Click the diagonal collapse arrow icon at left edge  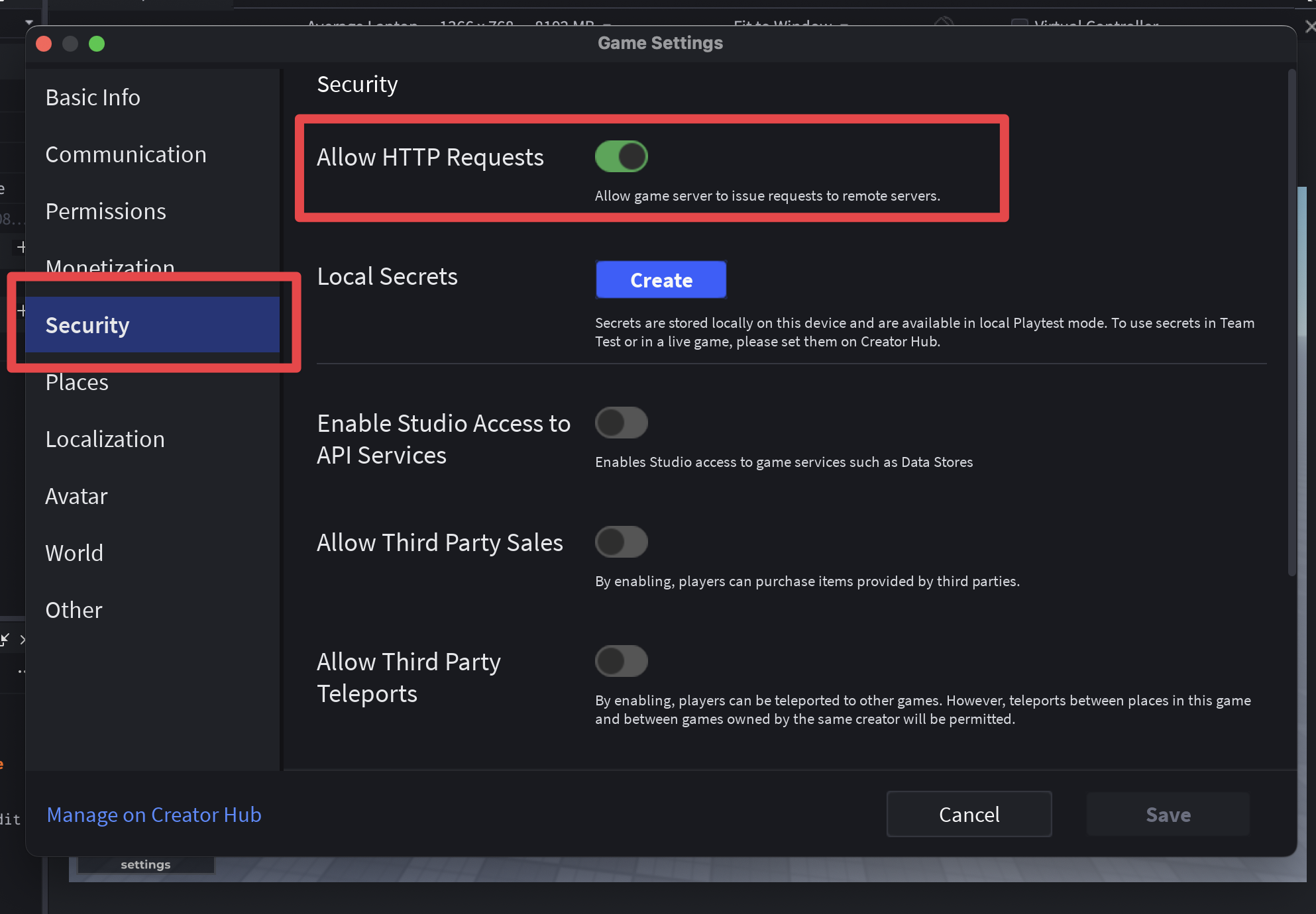click(5, 639)
